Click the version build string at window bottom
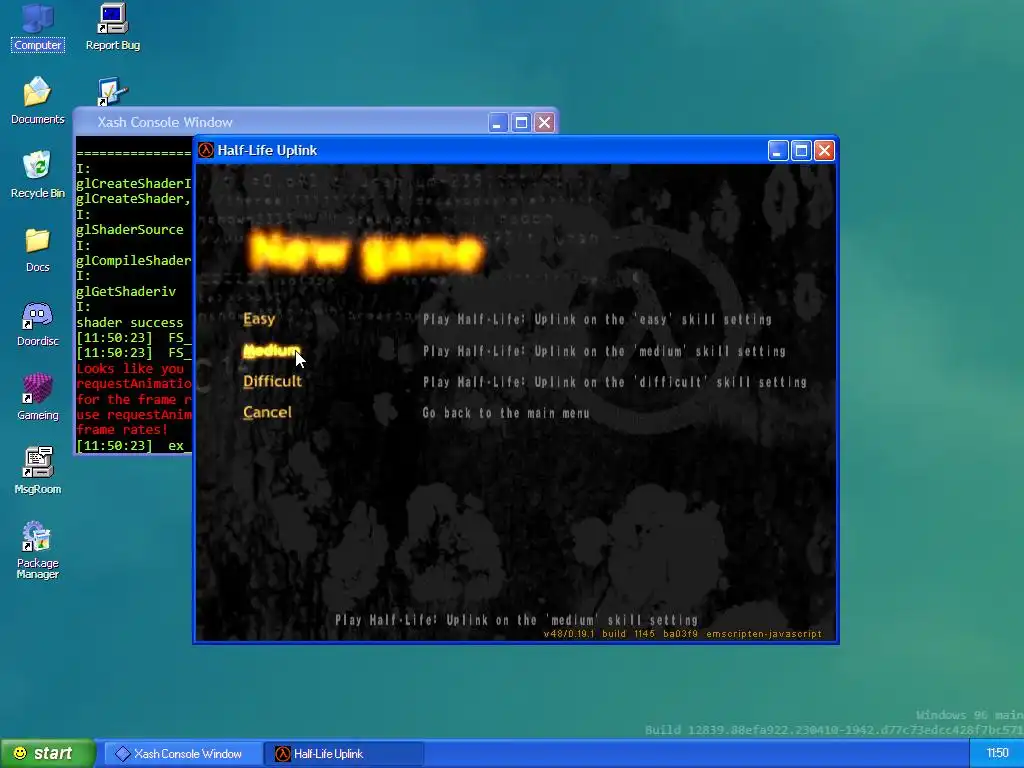 pos(682,633)
